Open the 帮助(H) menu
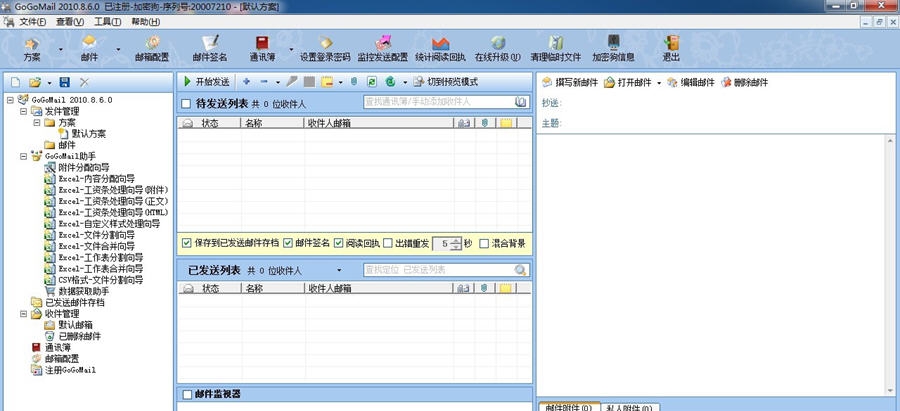The height and width of the screenshot is (411, 900). click(x=146, y=22)
